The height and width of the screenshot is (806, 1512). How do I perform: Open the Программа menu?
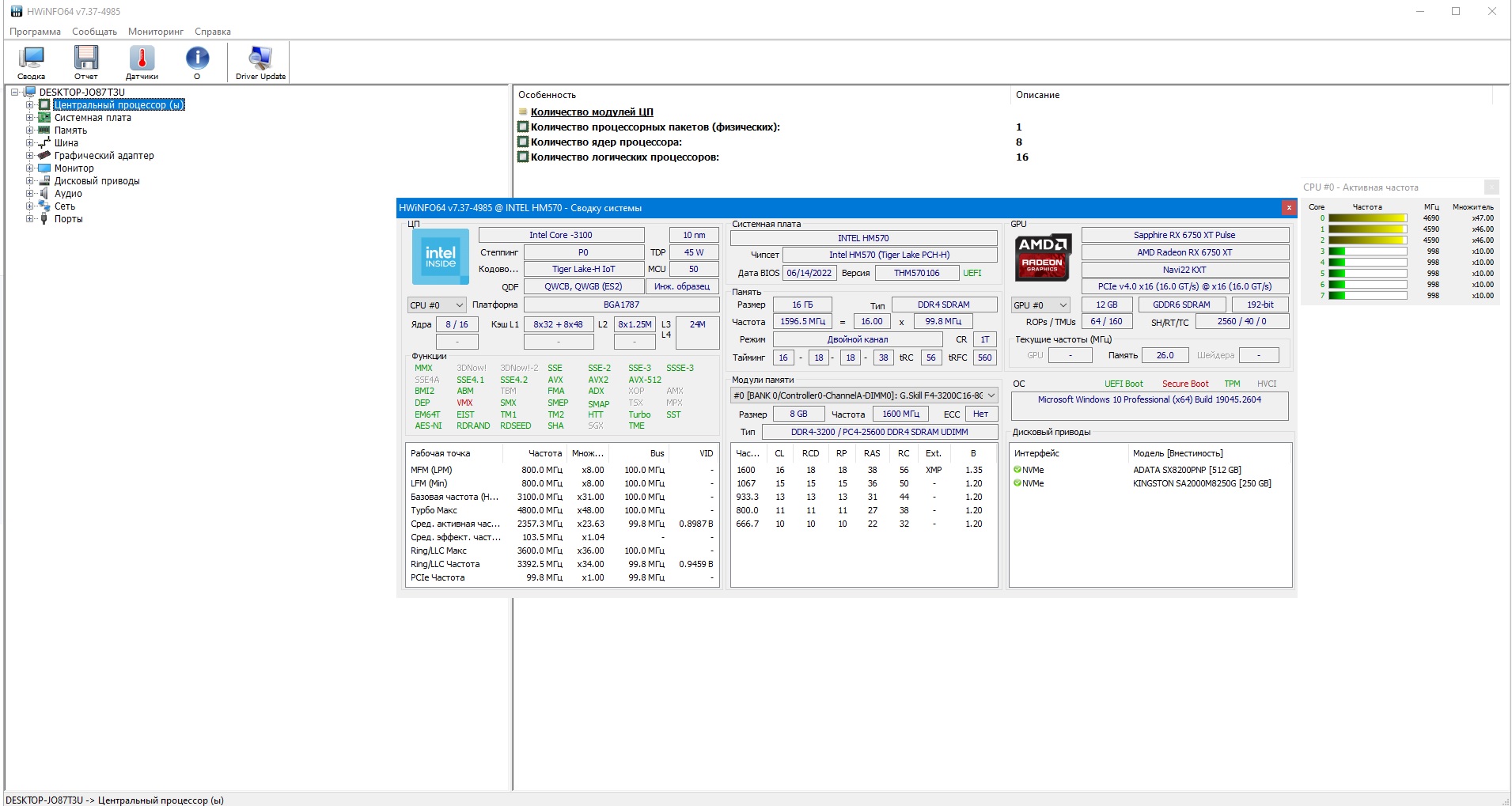point(35,32)
